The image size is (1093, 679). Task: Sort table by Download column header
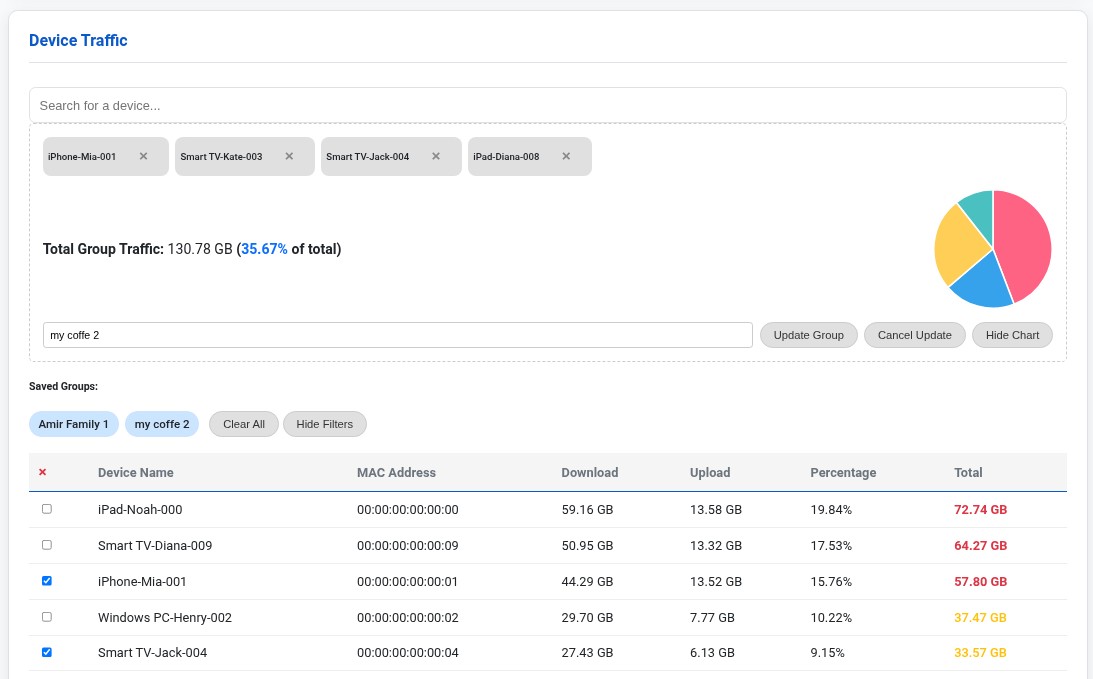pos(589,472)
